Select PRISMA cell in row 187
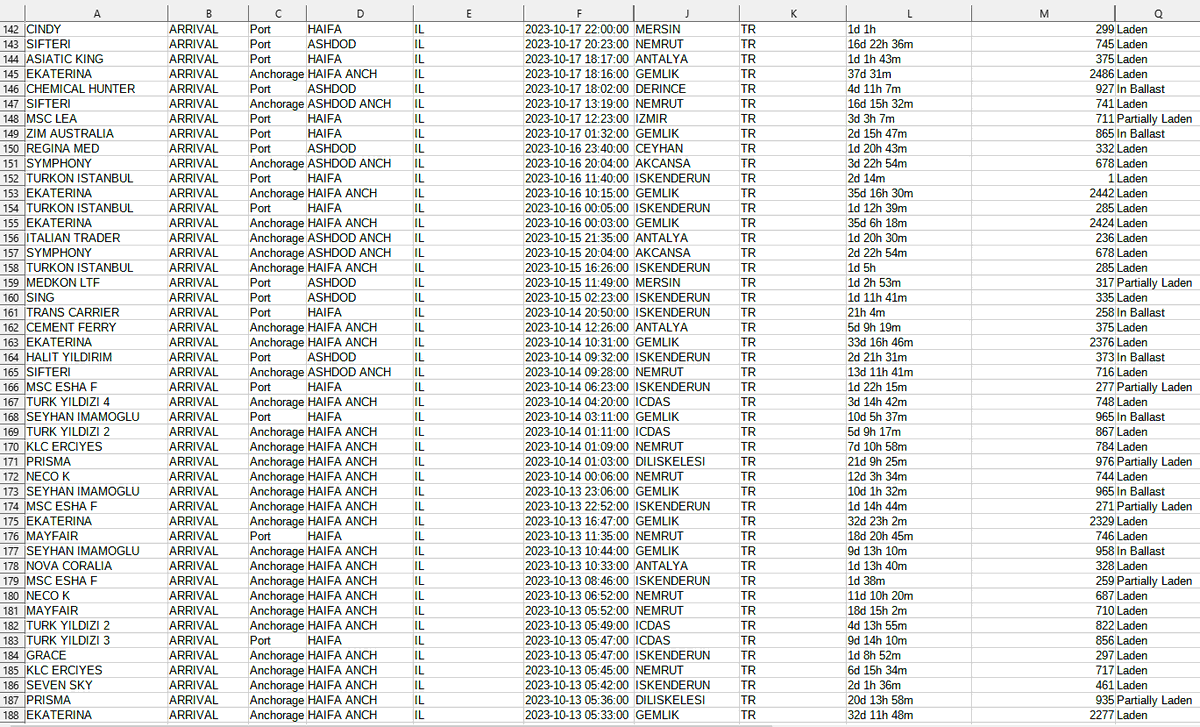Image resolution: width=1200 pixels, height=727 pixels. (x=95, y=700)
